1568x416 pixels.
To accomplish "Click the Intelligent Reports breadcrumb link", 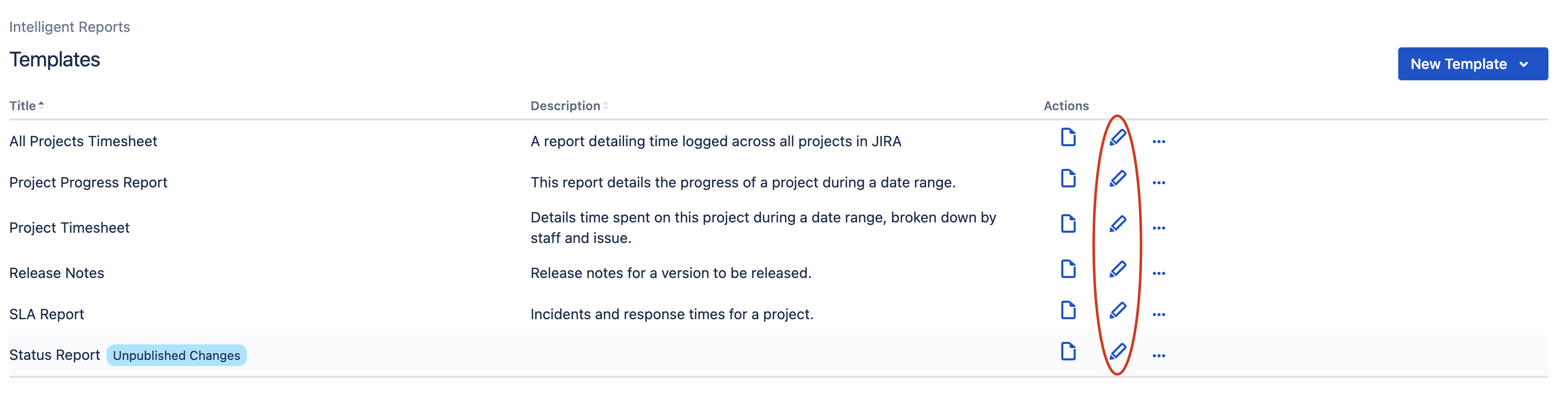I will (x=69, y=27).
